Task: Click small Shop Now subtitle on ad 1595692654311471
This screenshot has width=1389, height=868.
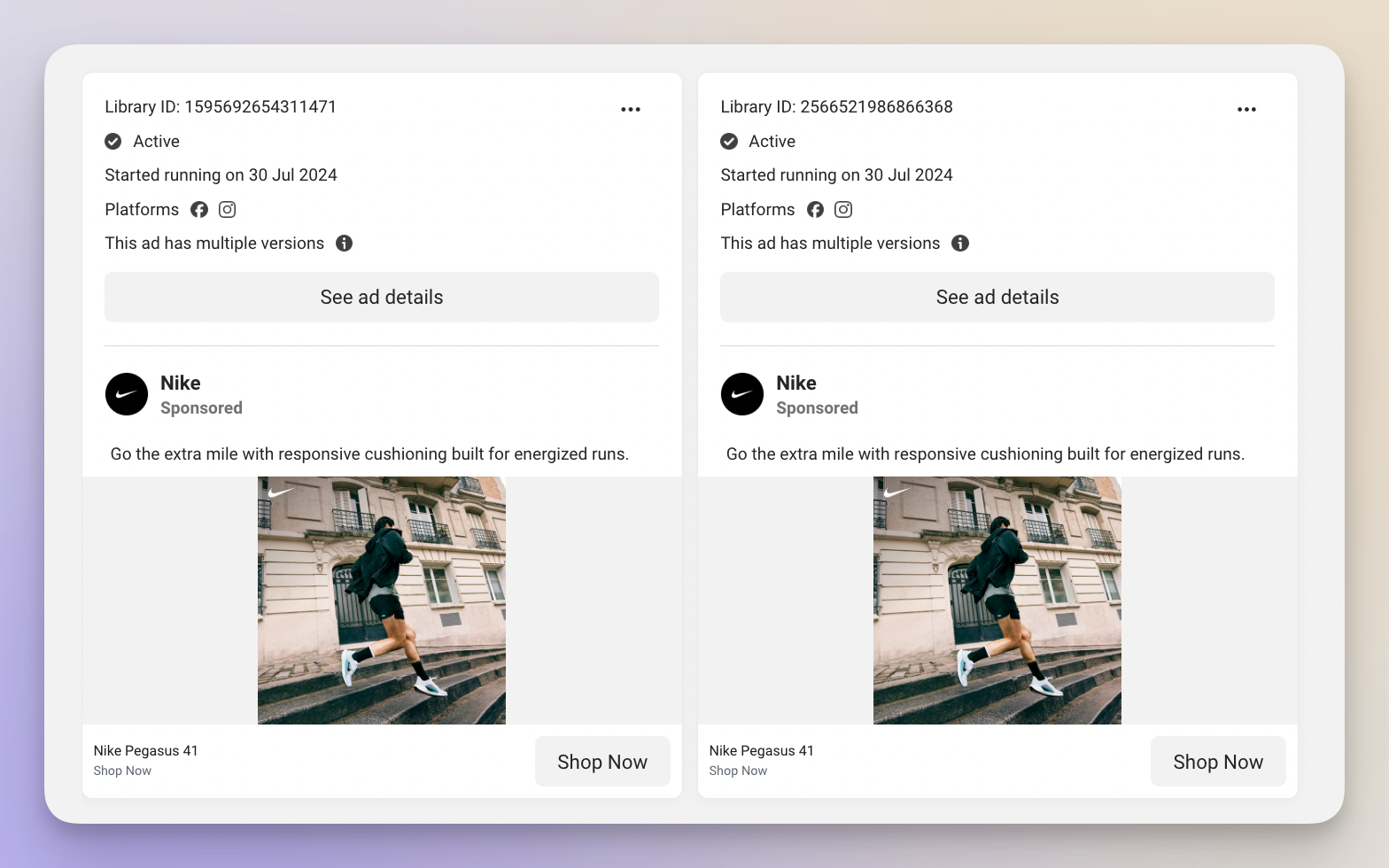Action: [x=122, y=771]
